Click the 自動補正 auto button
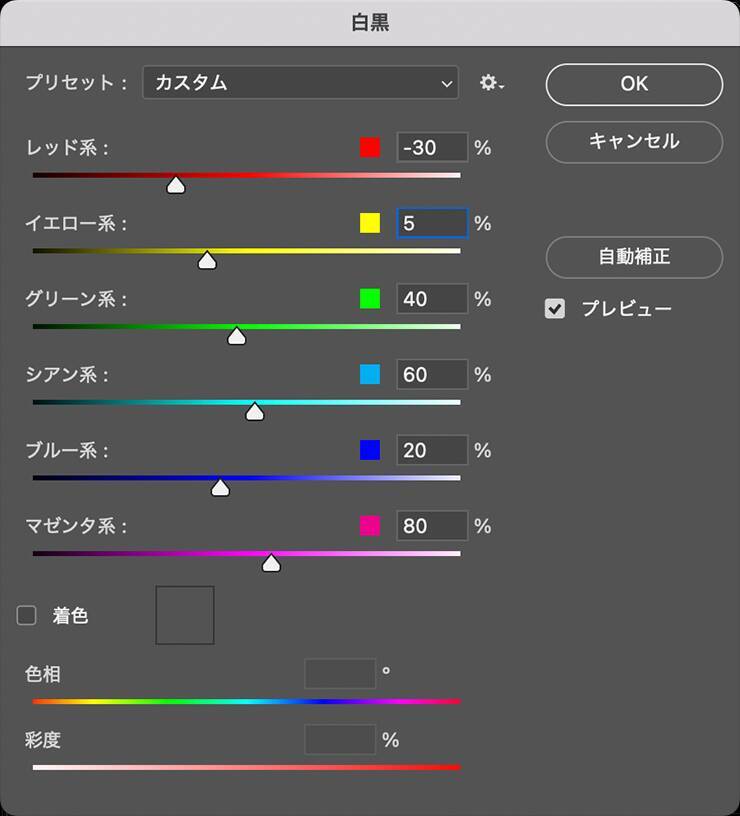This screenshot has width=740, height=816. 634,257
